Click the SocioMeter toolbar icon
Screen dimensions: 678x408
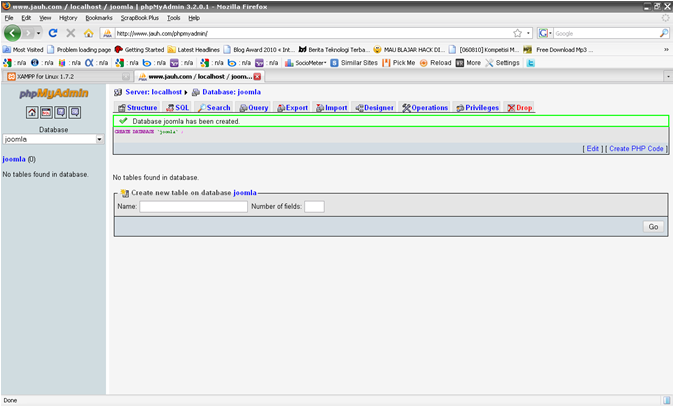tap(289, 63)
